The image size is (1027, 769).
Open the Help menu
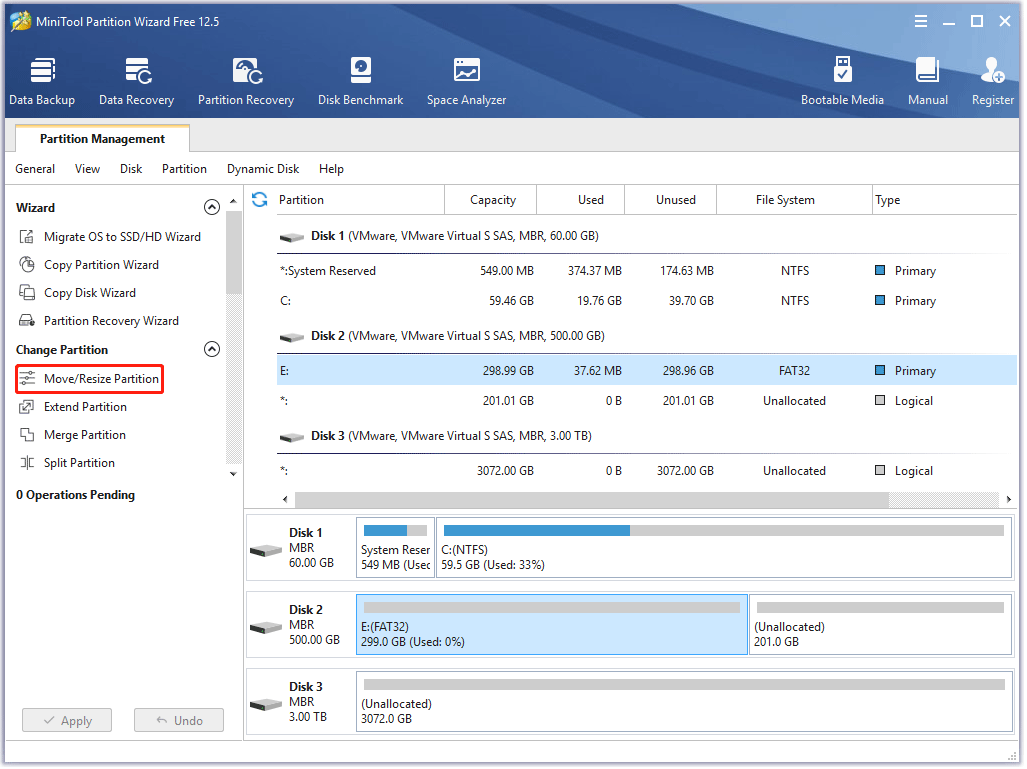(332, 169)
